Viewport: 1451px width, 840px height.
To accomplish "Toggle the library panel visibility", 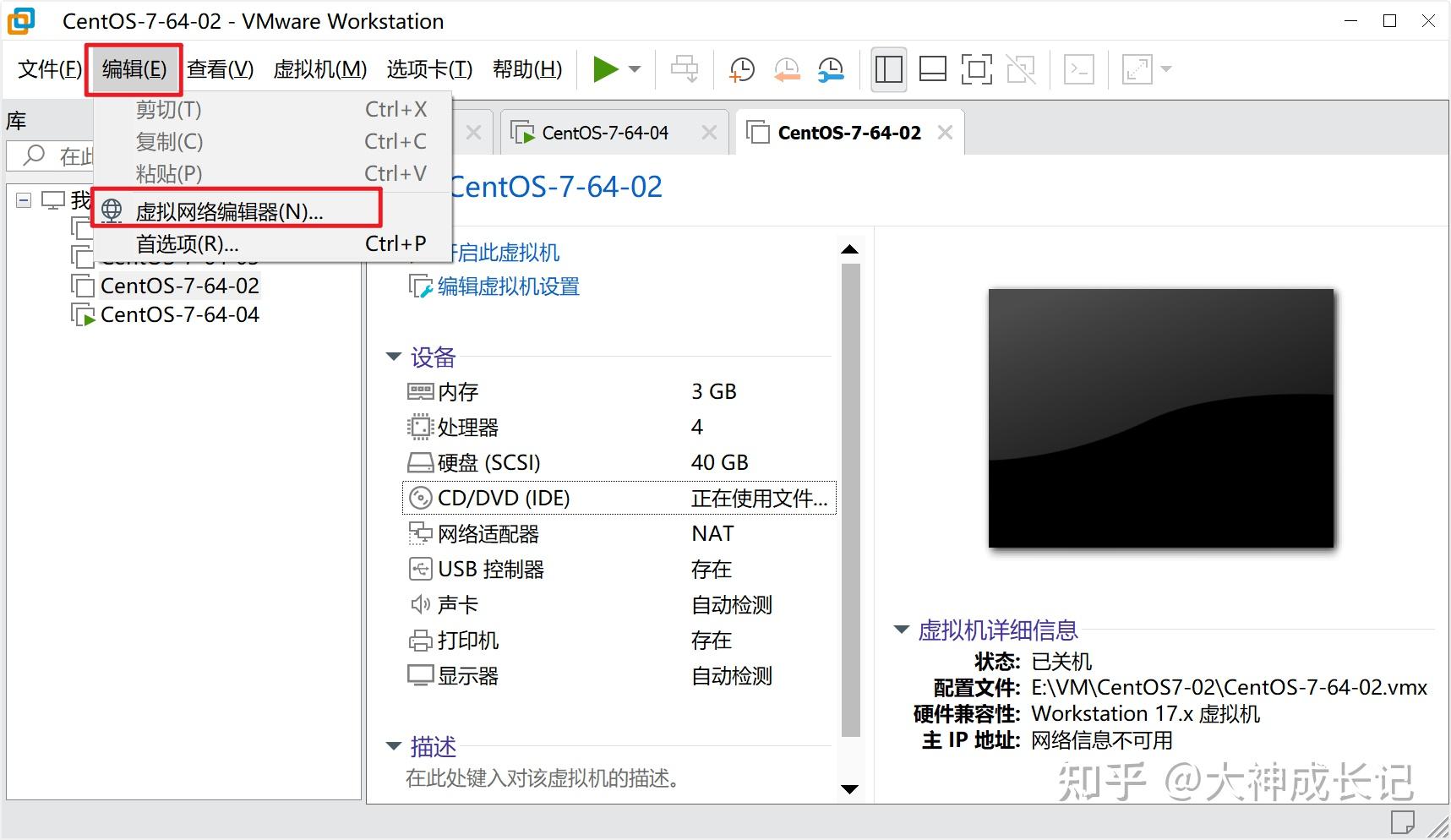I will [887, 68].
